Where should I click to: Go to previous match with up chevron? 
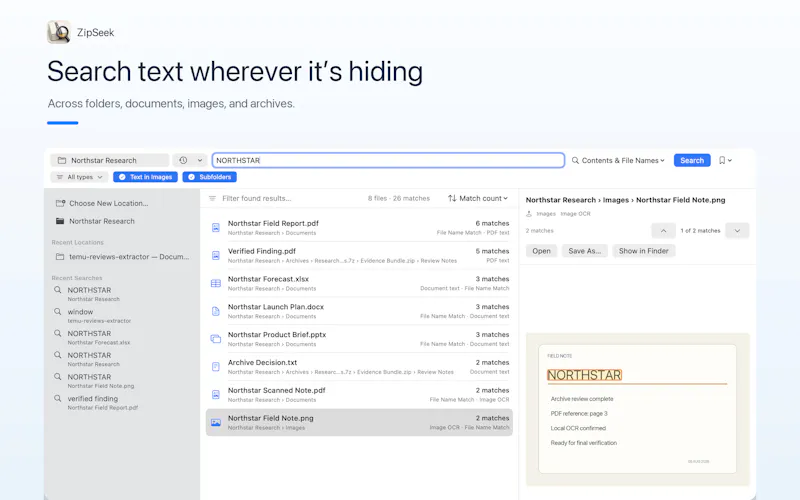[x=663, y=231]
